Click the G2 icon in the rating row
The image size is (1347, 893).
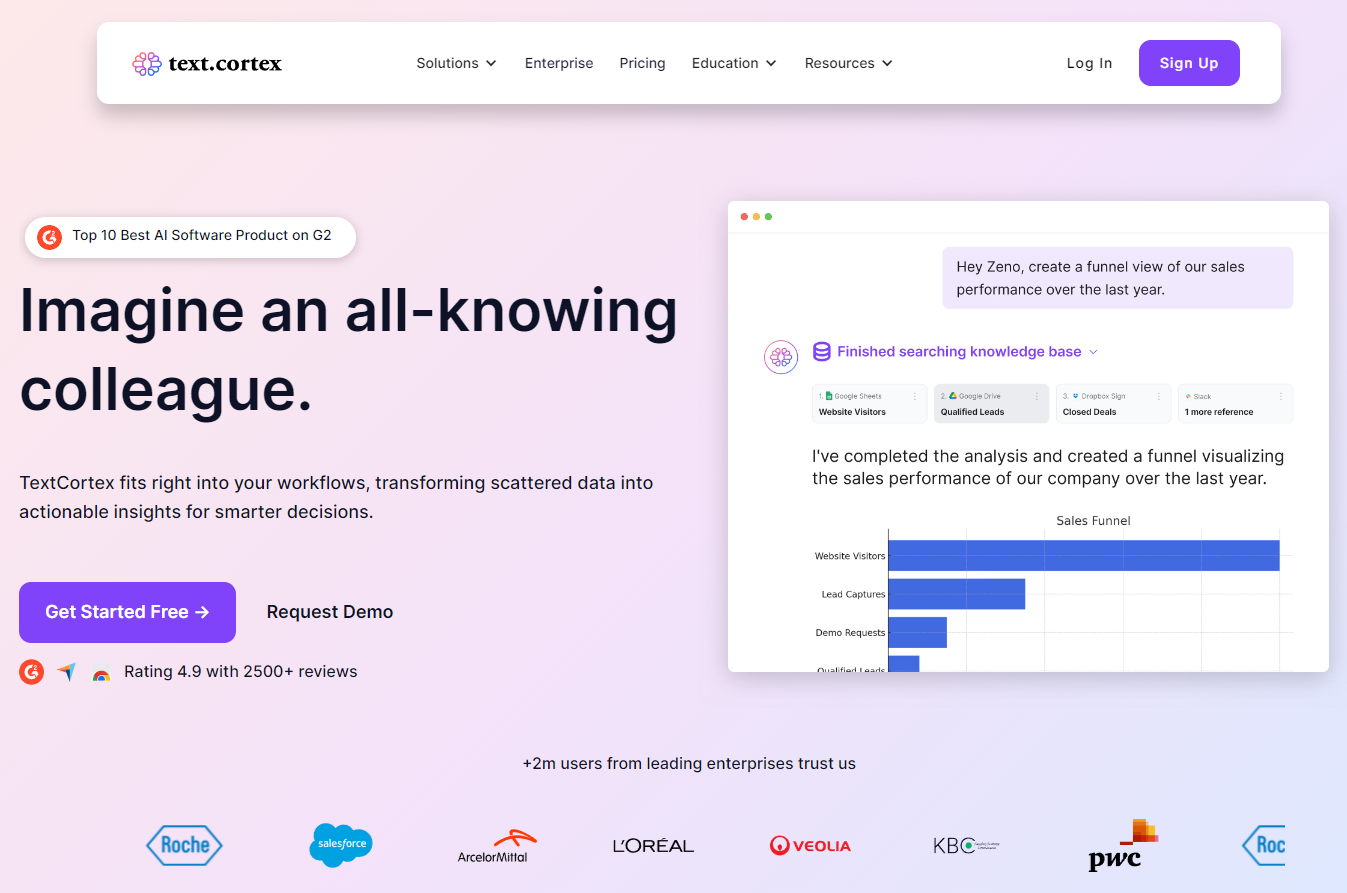coord(32,672)
